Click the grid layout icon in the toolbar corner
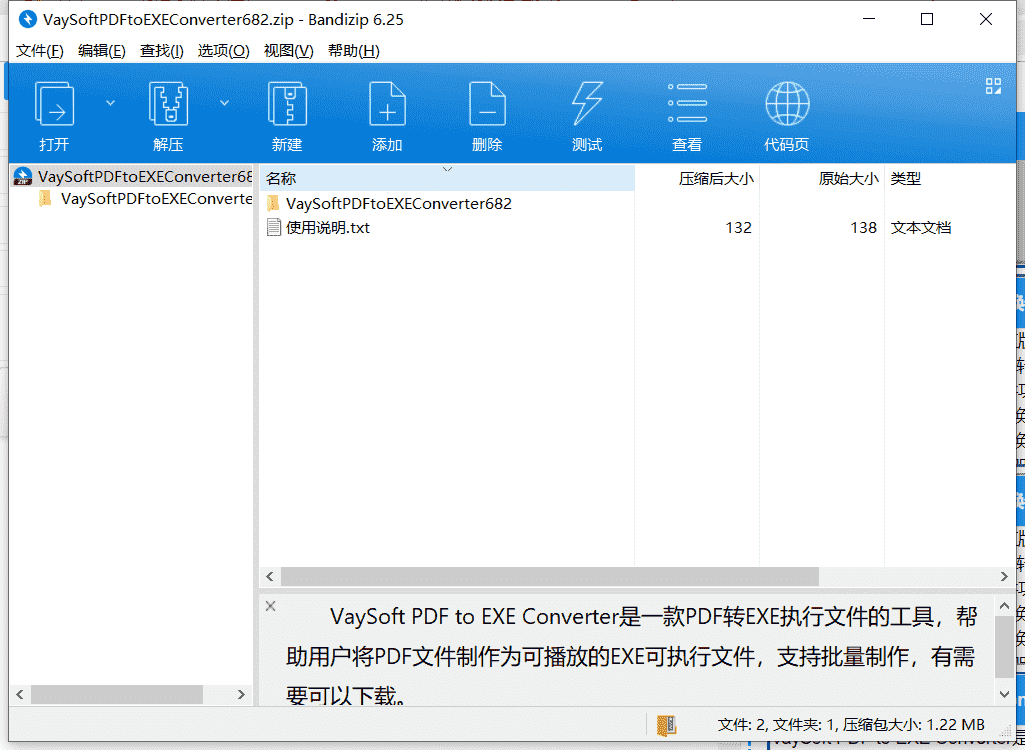Viewport: 1025px width, 750px height. point(993,86)
